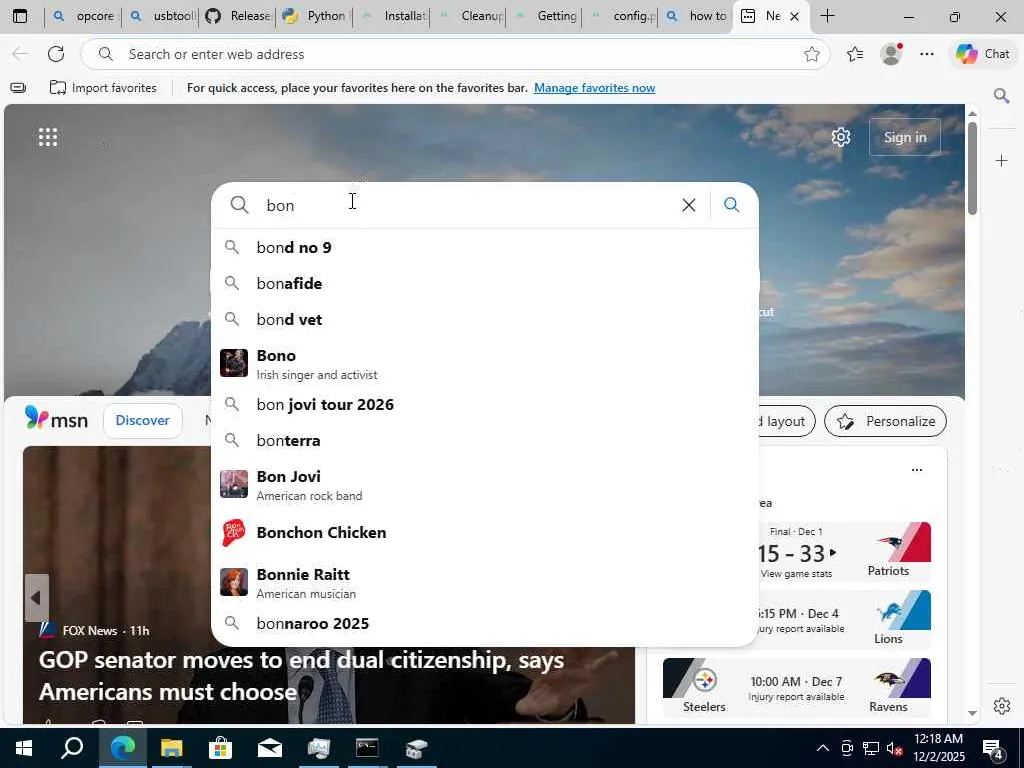Submit search with blue magnifier icon
This screenshot has height=768, width=1024.
click(731, 205)
